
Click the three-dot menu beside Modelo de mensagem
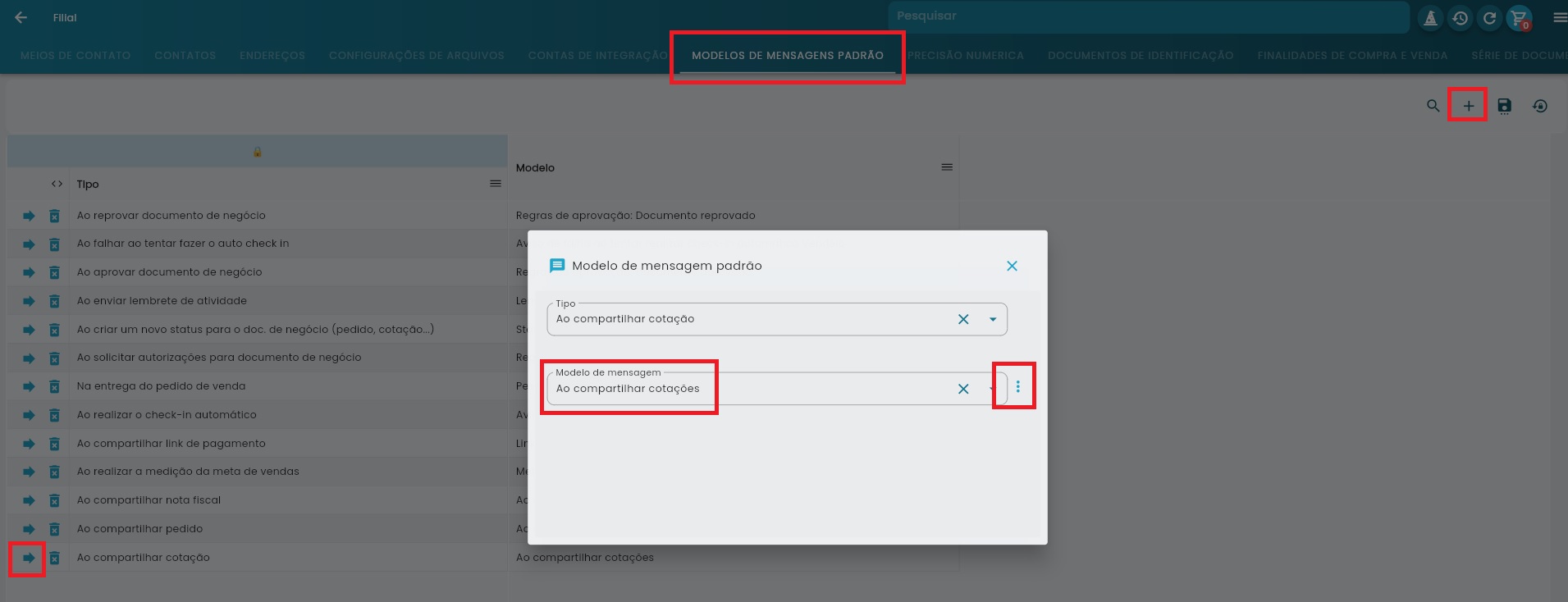(x=1017, y=386)
